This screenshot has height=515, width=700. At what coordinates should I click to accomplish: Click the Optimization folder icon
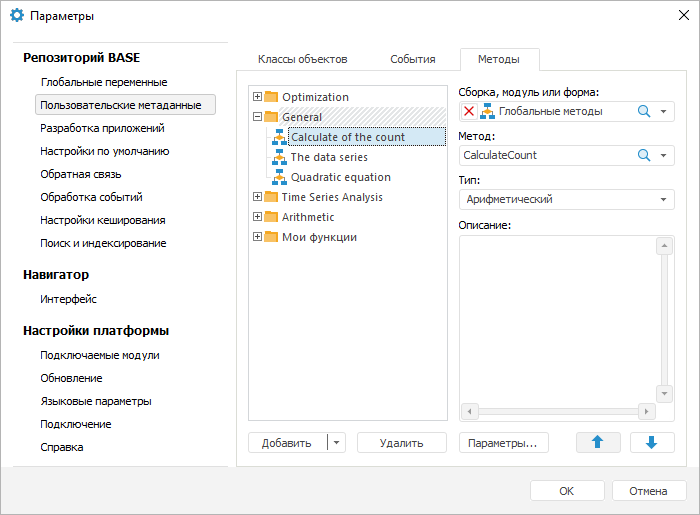(271, 97)
